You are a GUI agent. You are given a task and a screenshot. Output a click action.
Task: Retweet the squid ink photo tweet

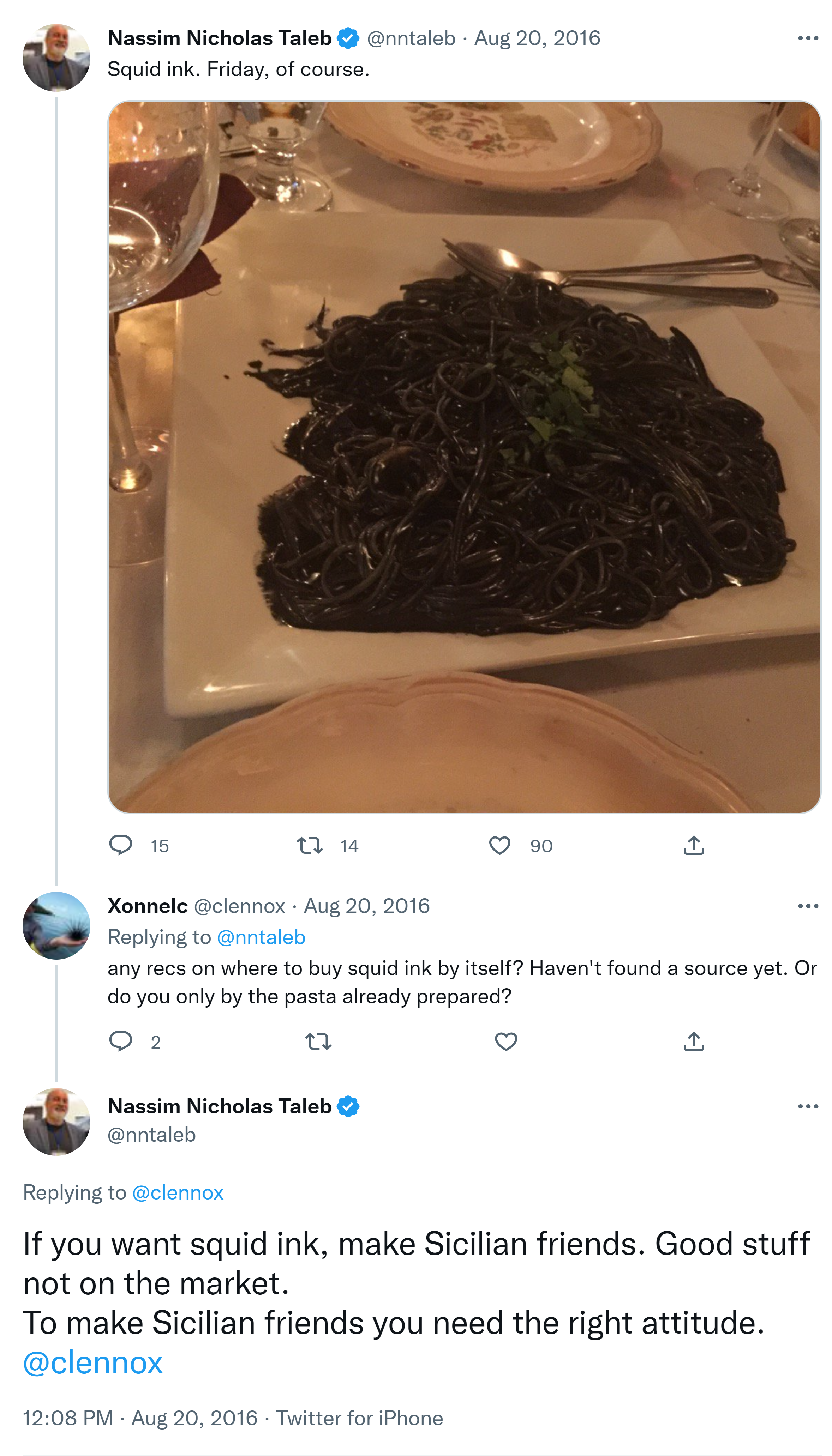310,845
